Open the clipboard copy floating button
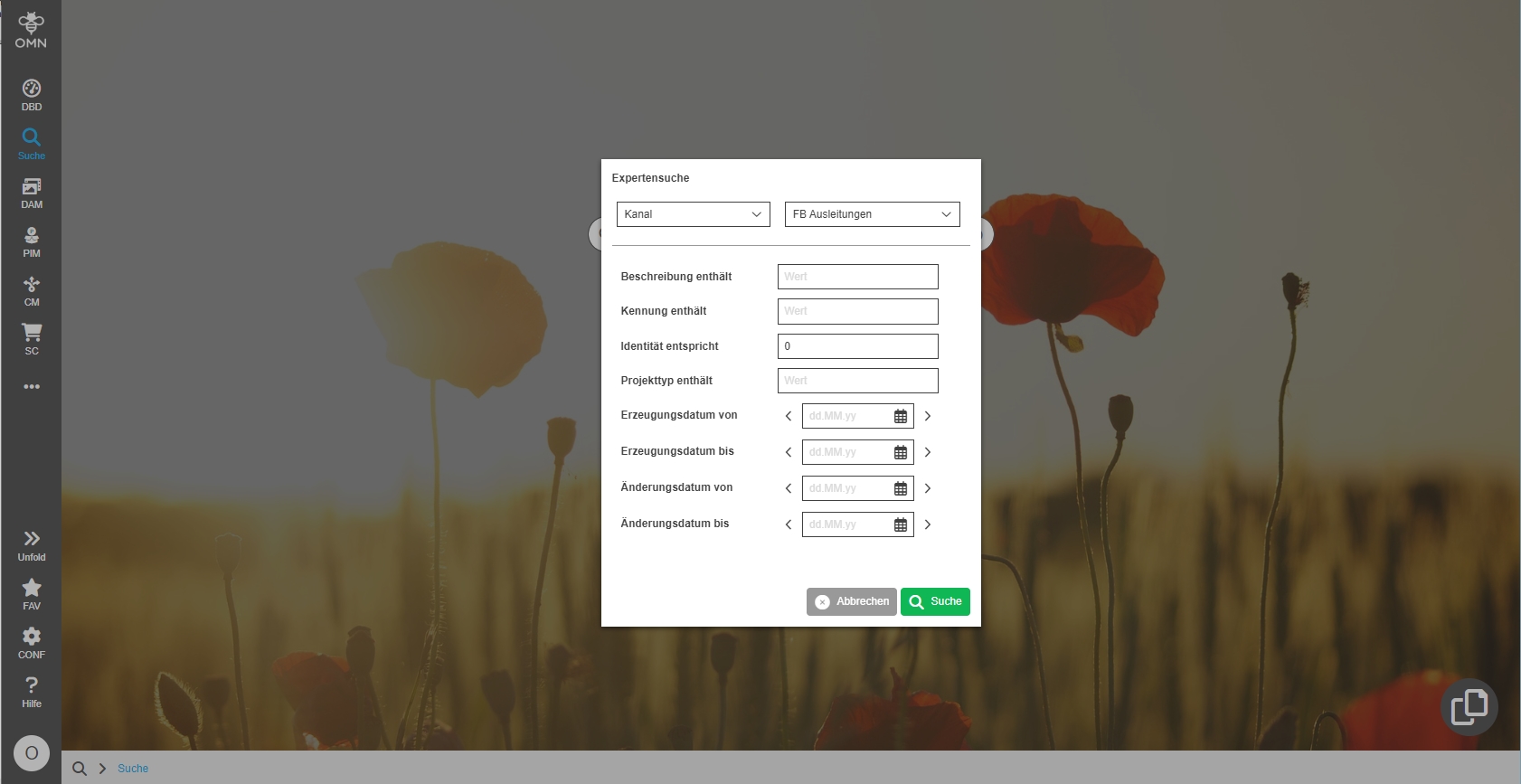Screen dimensions: 1521x784 pyautogui.click(x=1469, y=707)
